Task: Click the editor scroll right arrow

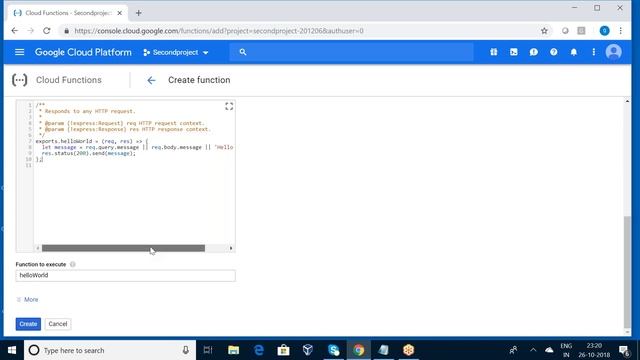Action: click(231, 248)
